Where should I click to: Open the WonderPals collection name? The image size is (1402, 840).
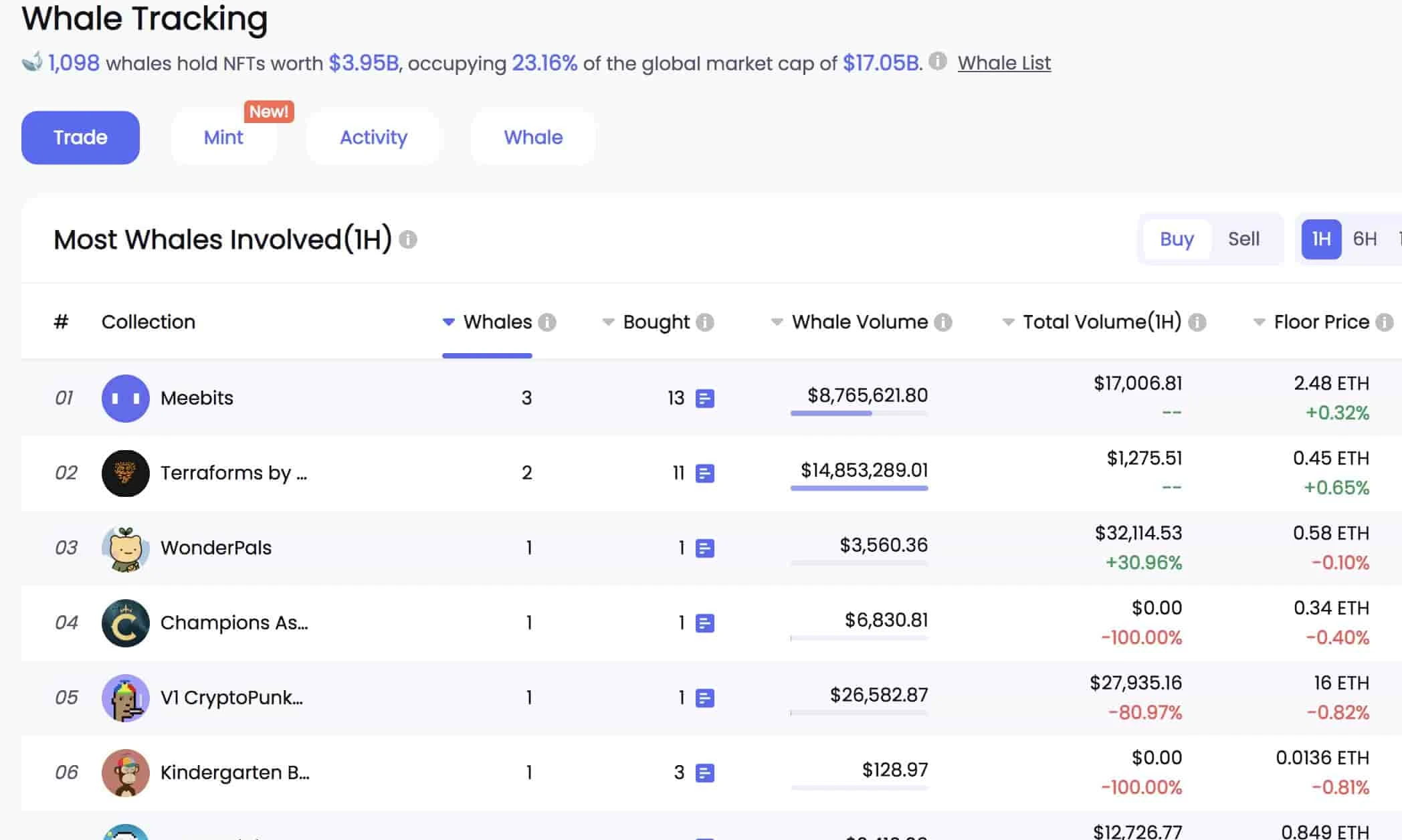pos(216,548)
